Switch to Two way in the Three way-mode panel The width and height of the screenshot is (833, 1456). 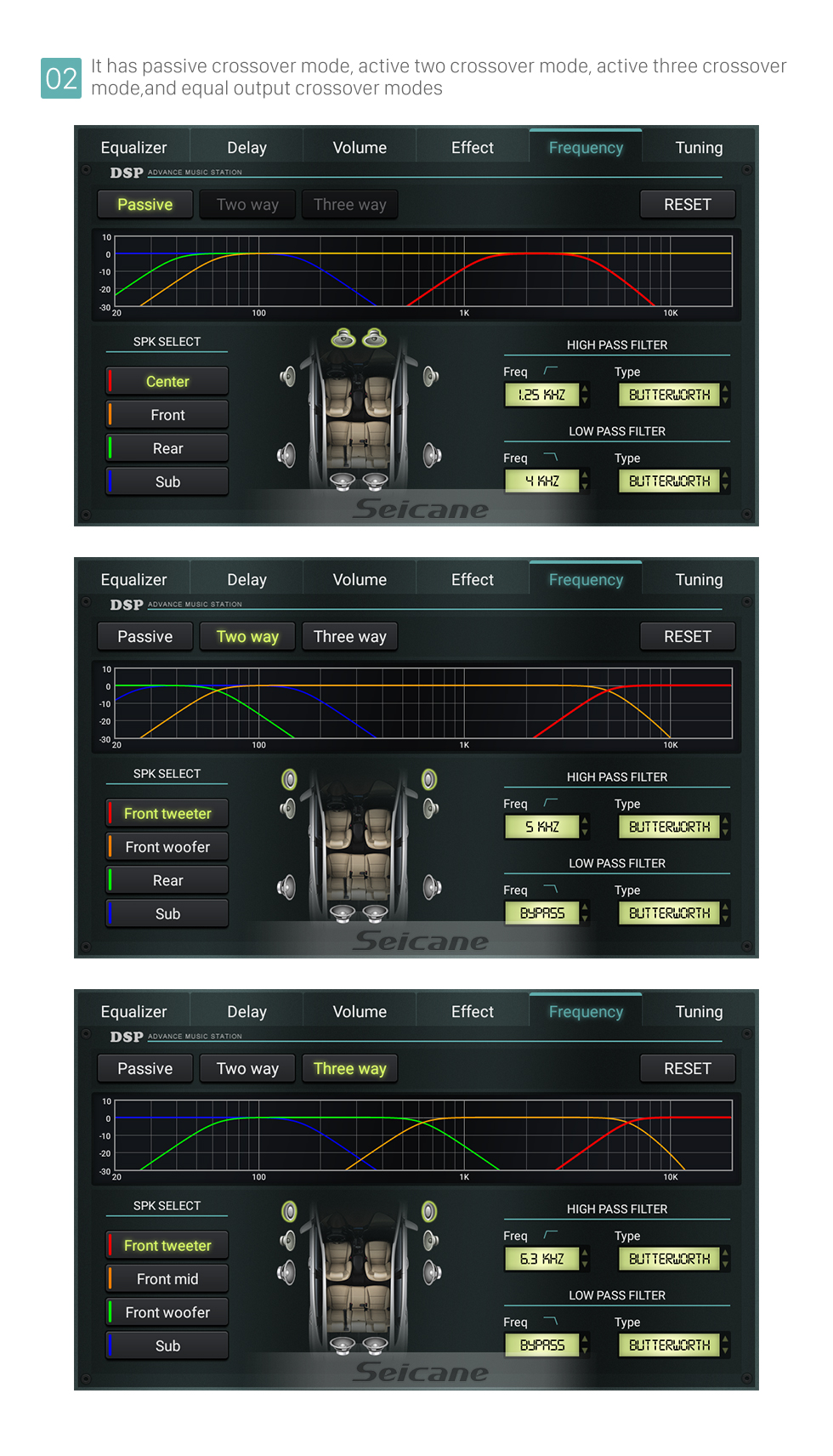pyautogui.click(x=247, y=1069)
